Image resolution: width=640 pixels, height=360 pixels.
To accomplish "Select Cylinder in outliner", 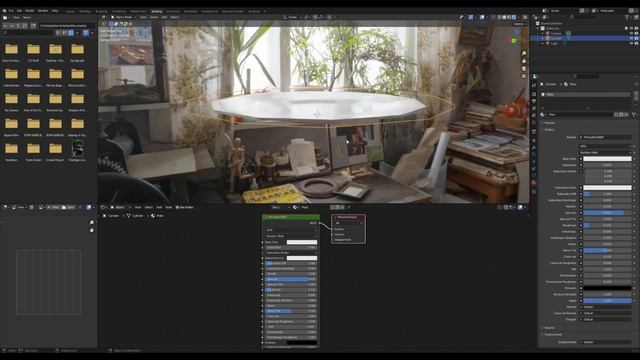I will pos(556,38).
